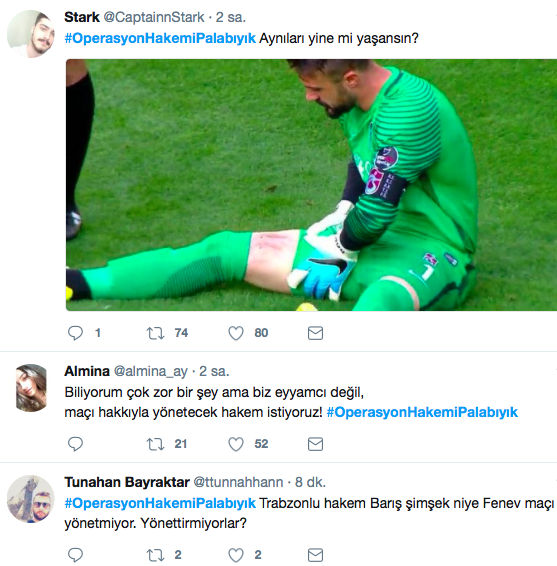
Task: Share Almina's tweet by message envelope
Action: click(315, 444)
